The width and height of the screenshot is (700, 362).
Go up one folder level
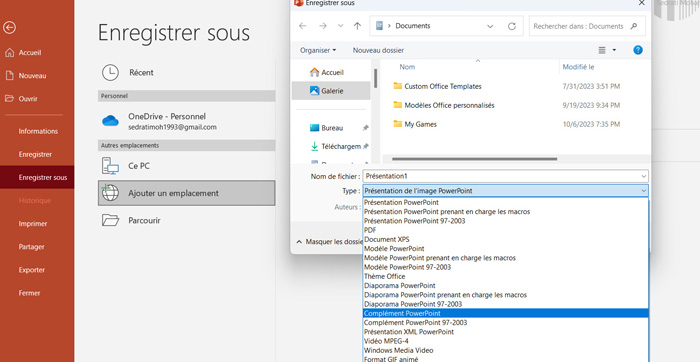click(x=357, y=26)
